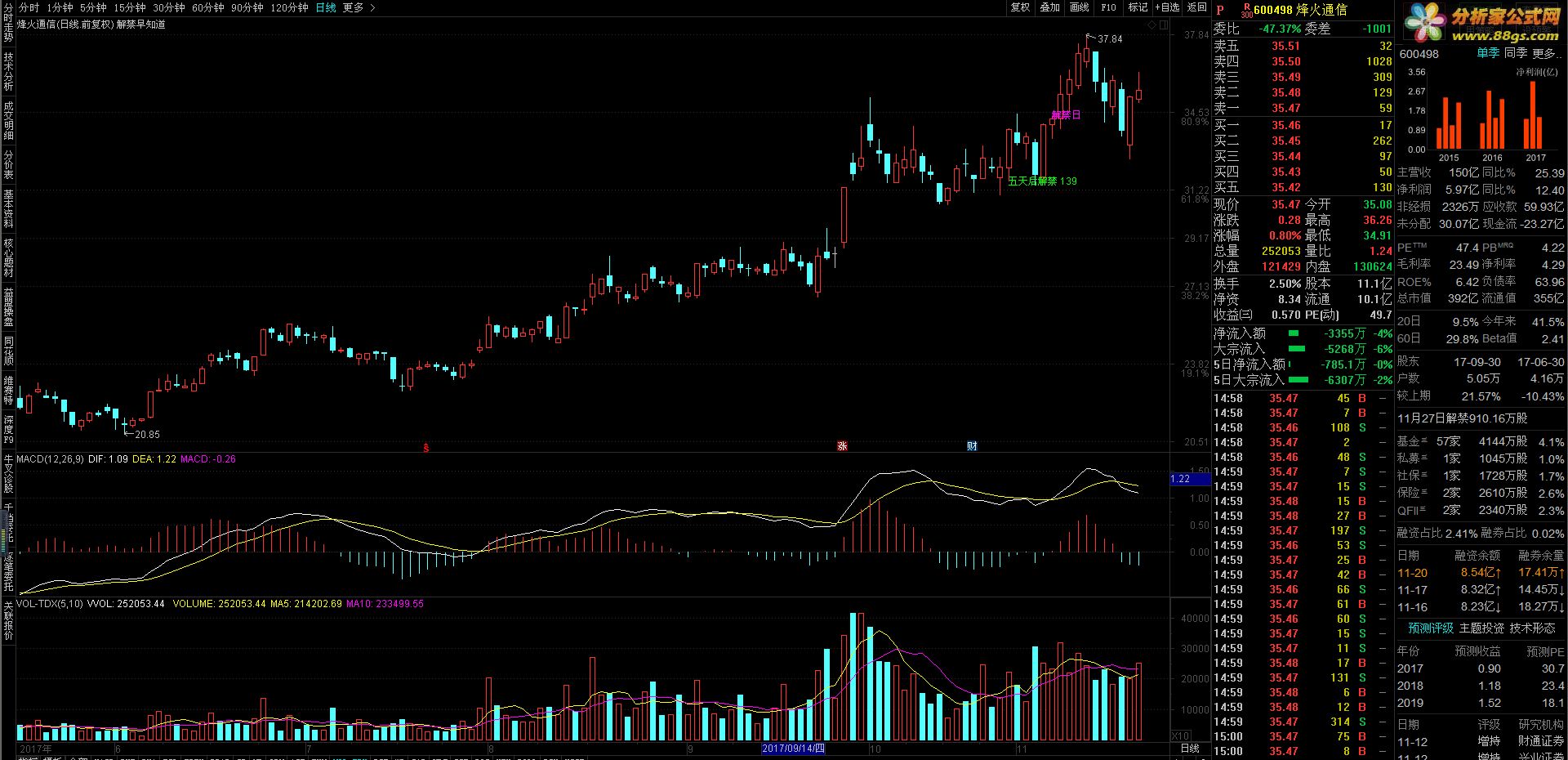Click the 2017/09/14 date marker
This screenshot has height=760, width=1568.
[794, 749]
